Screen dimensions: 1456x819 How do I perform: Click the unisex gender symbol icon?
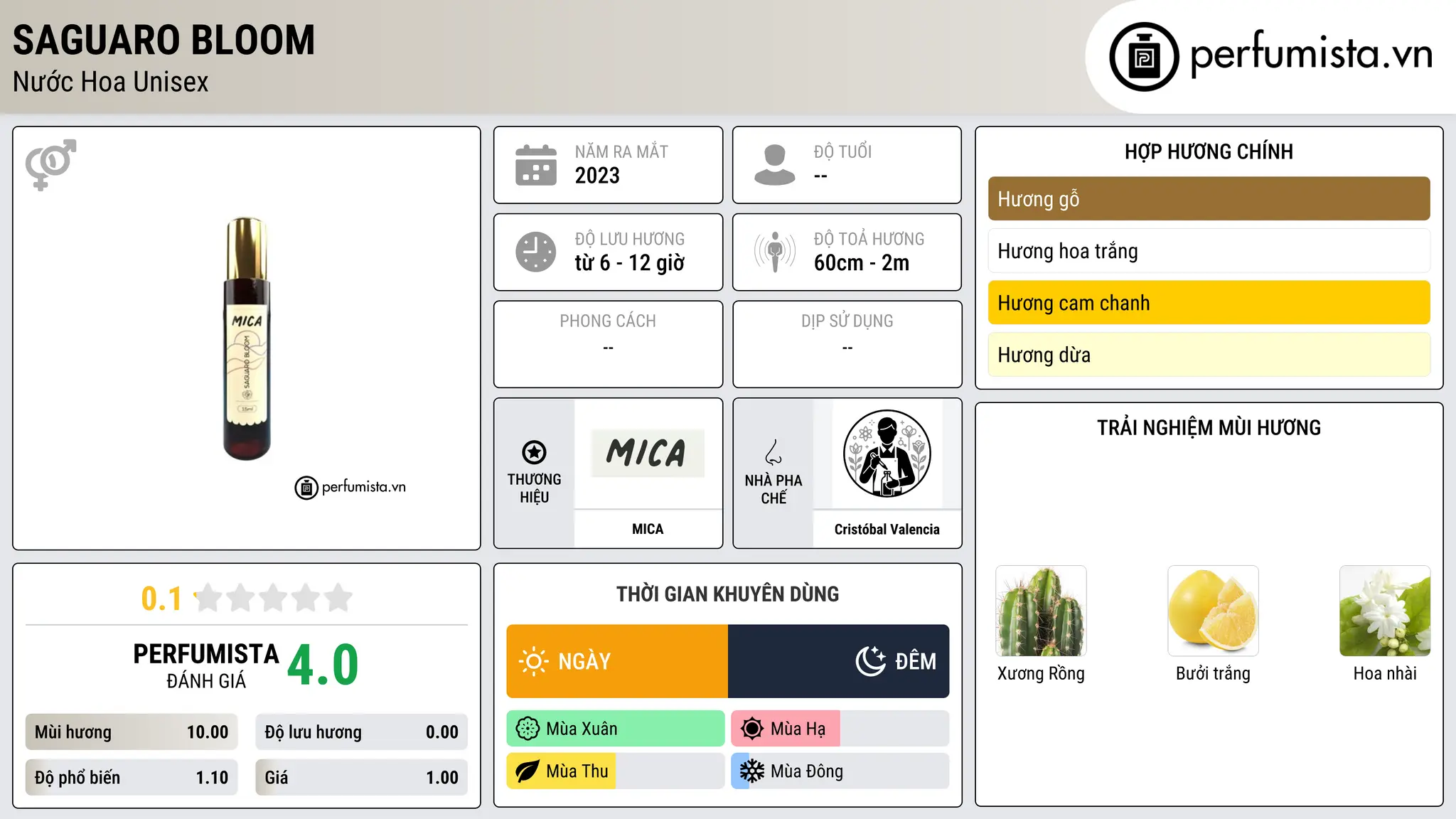point(50,164)
